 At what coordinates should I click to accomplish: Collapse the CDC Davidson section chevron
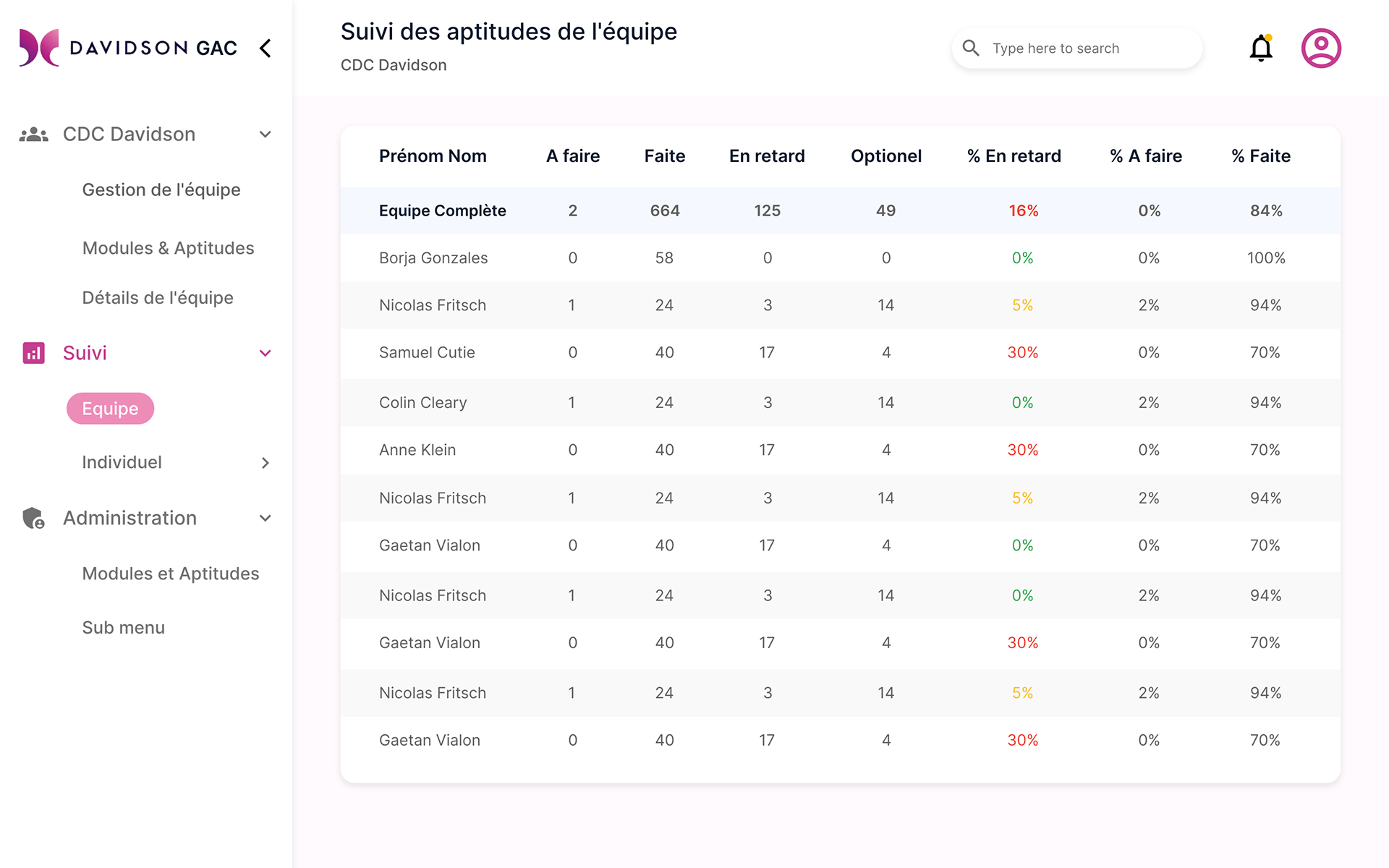[x=266, y=135]
